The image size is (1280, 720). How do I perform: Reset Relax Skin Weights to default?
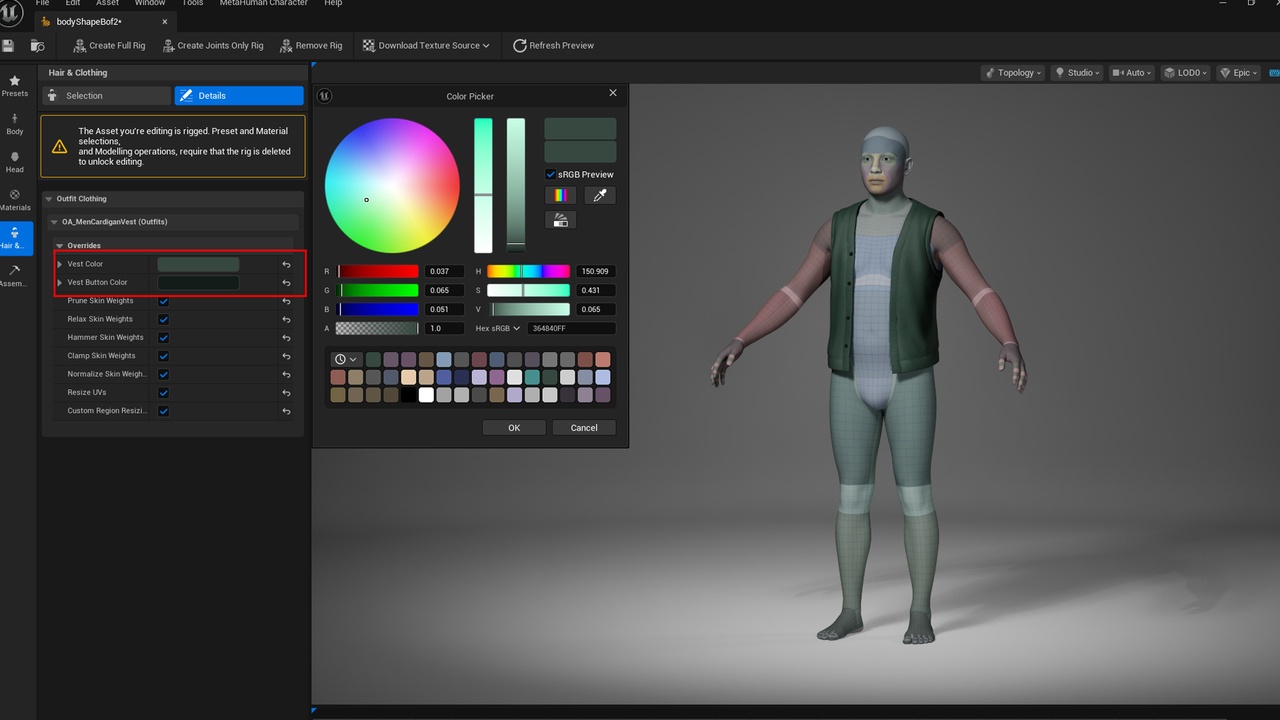tap(286, 320)
